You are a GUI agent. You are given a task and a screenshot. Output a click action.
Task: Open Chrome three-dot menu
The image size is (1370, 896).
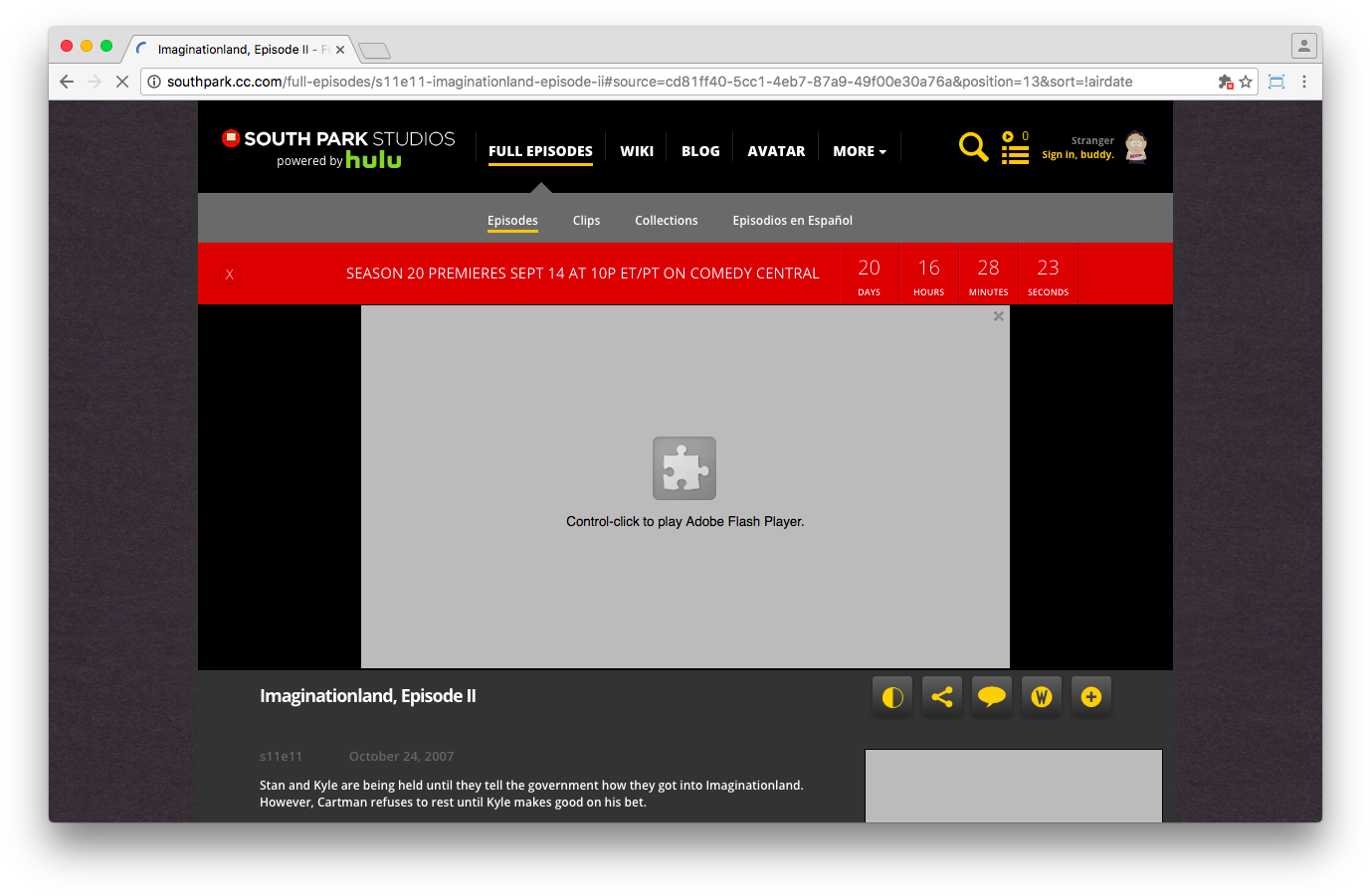pyautogui.click(x=1304, y=82)
